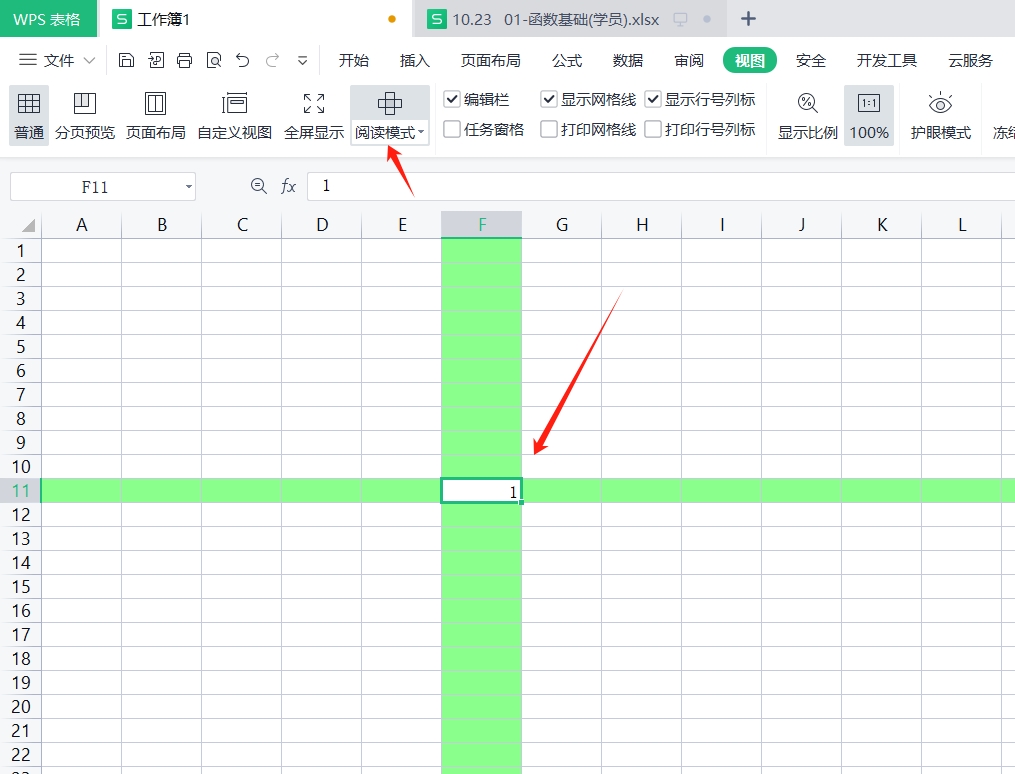Open 显示比例 zoom scale settings
This screenshot has height=774, width=1015.
click(806, 115)
